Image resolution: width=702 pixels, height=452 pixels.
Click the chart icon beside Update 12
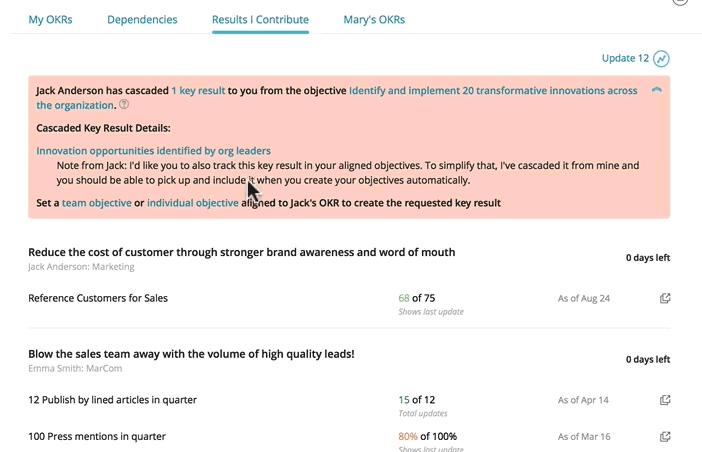(x=661, y=59)
